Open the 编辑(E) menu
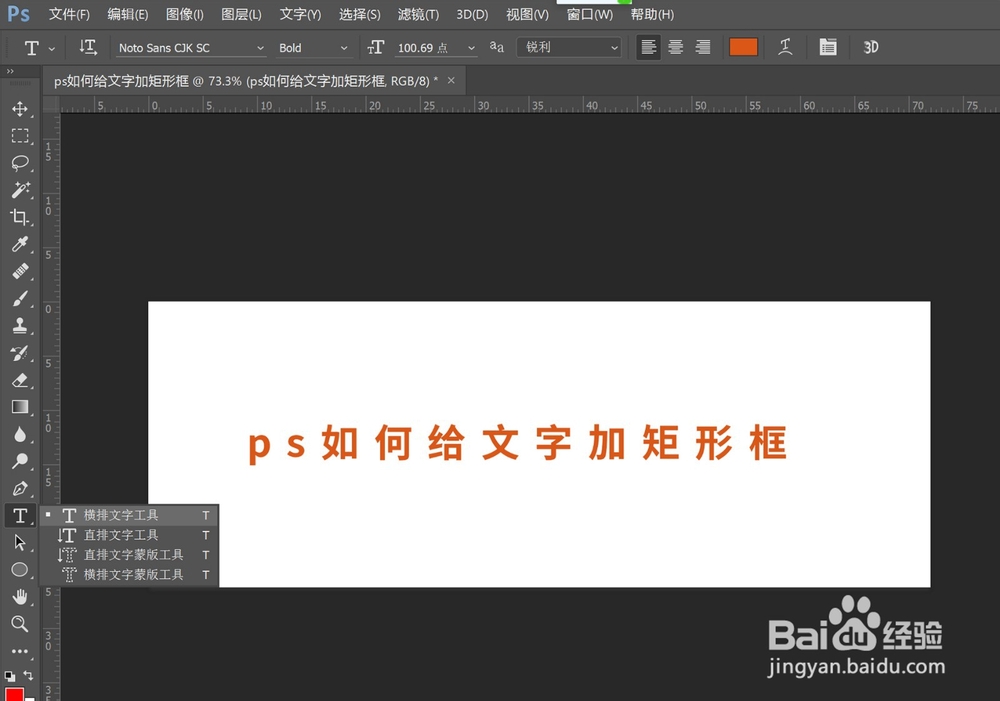Screen dimensions: 1000x701 click(x=128, y=14)
